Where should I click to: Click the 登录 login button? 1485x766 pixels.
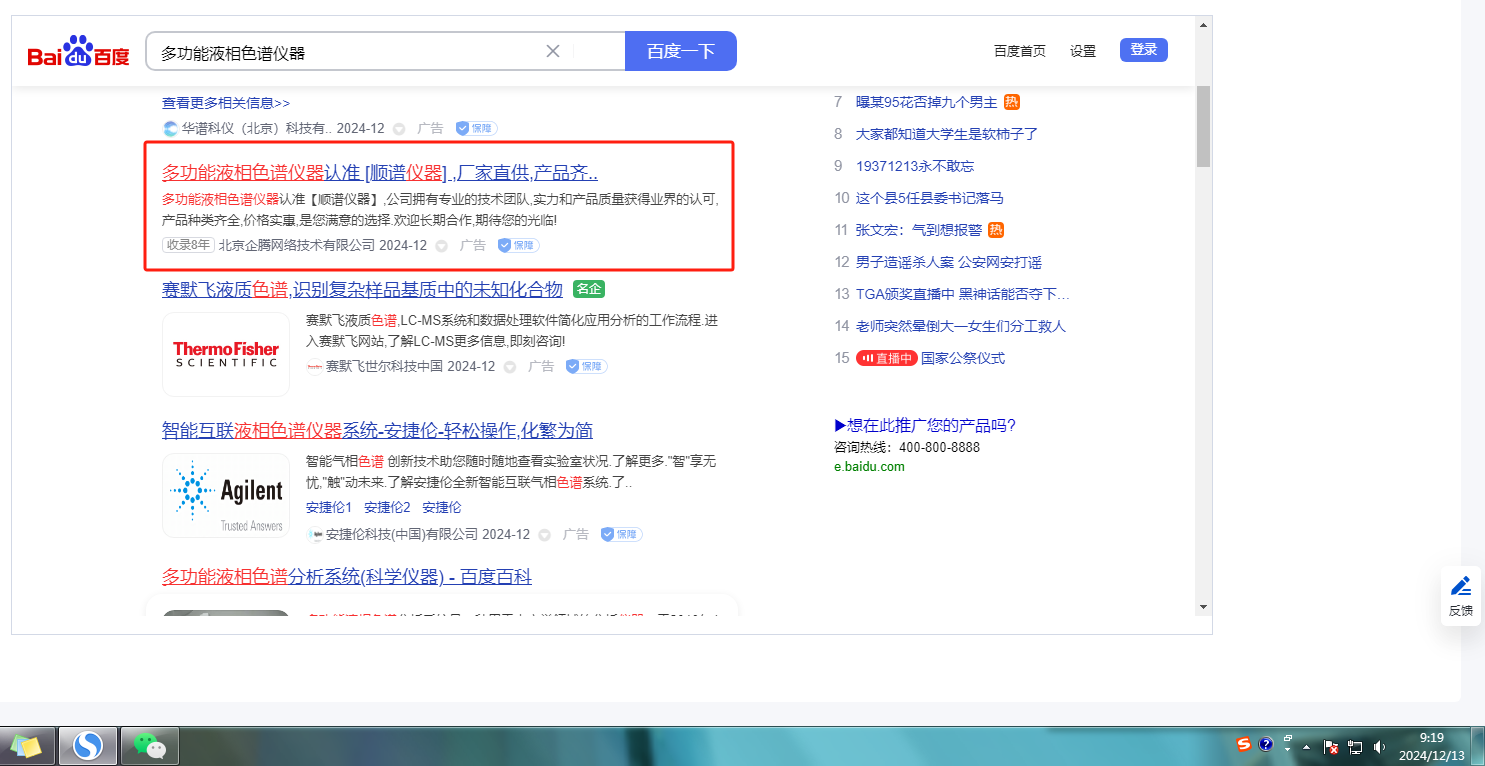click(x=1143, y=50)
